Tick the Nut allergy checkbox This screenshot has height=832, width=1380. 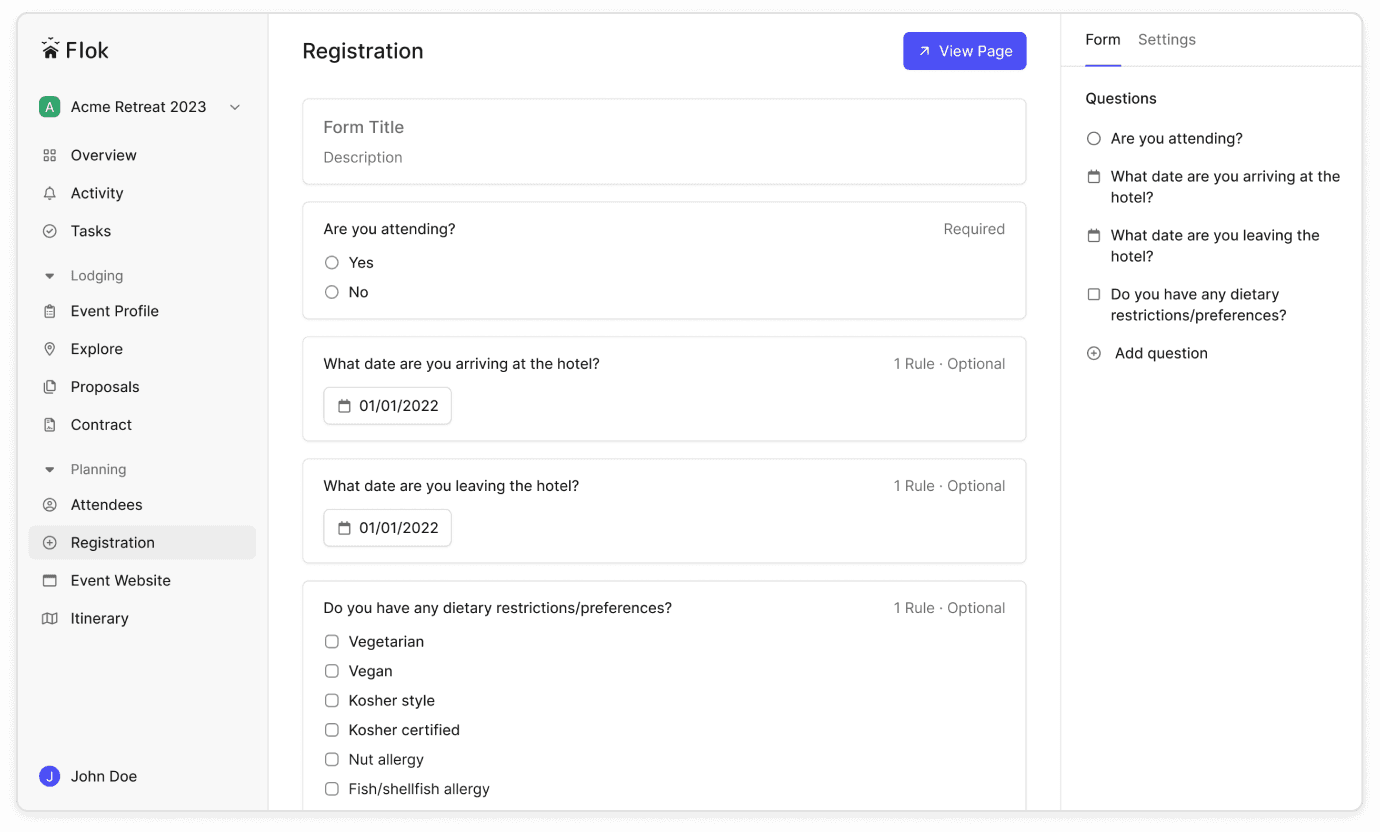pos(332,760)
